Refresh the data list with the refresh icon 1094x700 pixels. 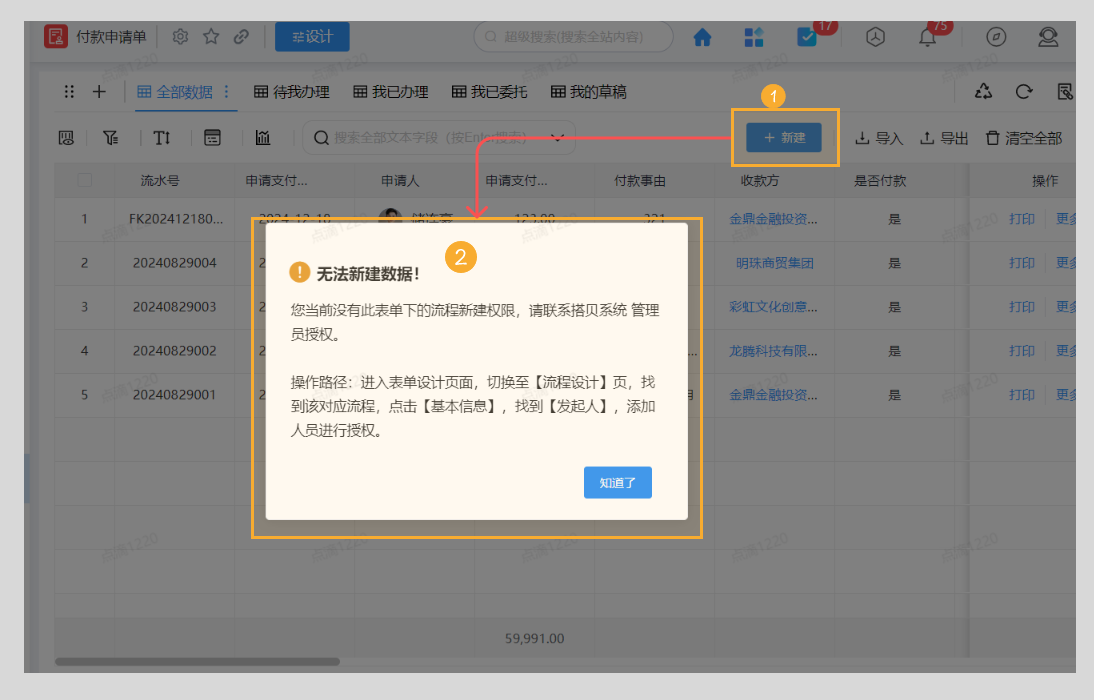(x=1023, y=90)
